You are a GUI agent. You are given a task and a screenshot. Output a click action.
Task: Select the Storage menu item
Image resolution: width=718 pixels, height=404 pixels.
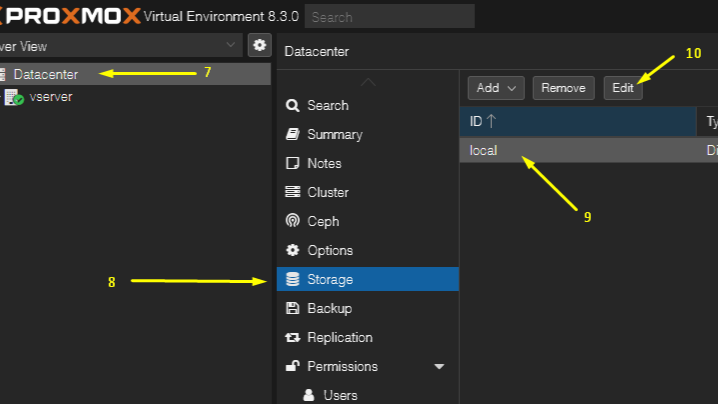[368, 279]
